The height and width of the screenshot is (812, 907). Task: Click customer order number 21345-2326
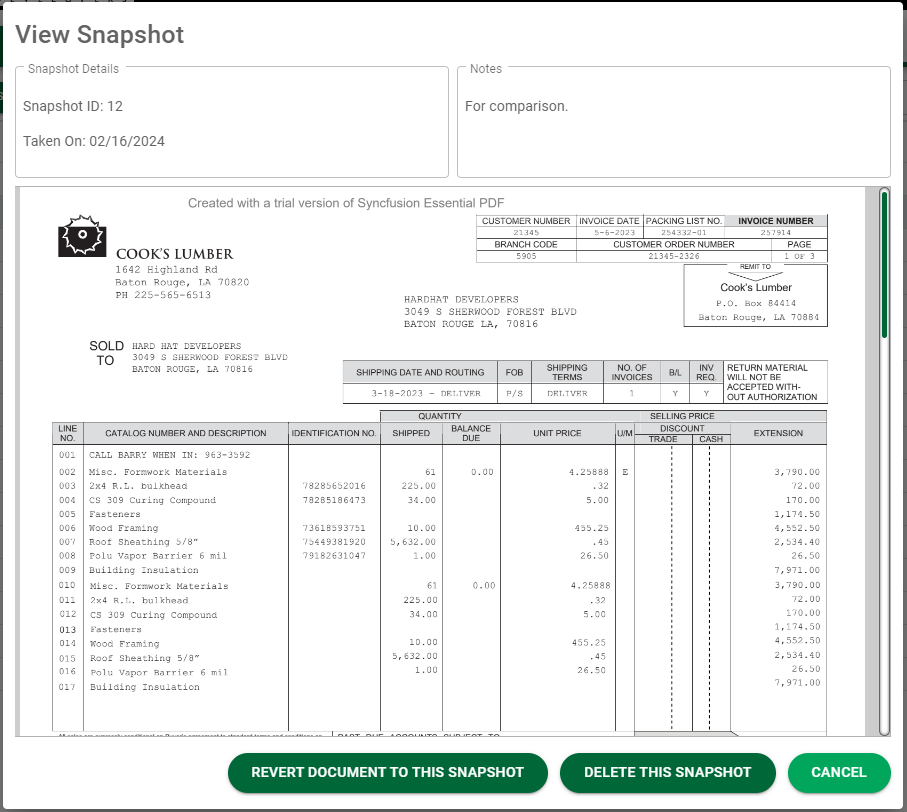[673, 256]
